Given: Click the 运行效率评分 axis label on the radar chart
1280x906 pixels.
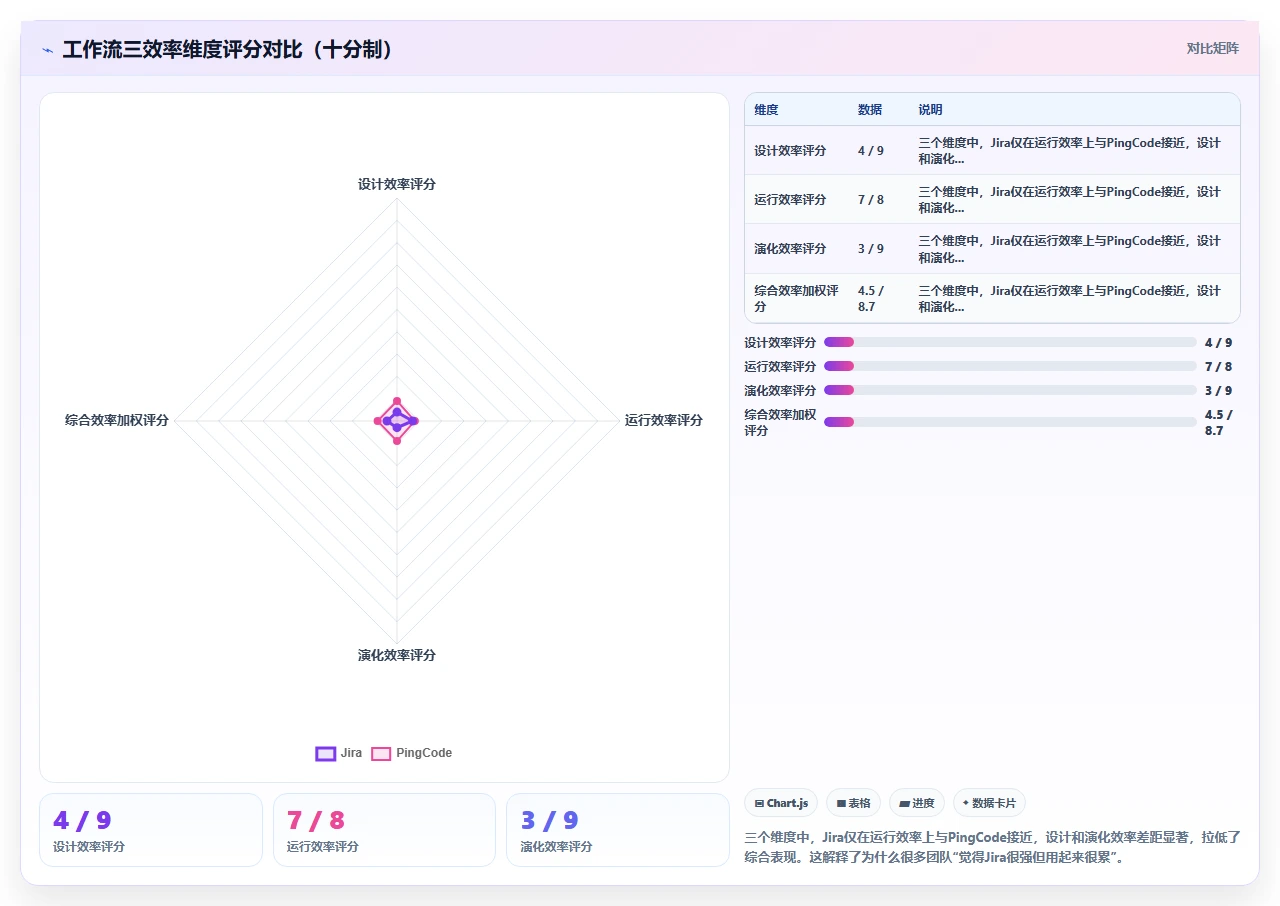Looking at the screenshot, I should (664, 420).
